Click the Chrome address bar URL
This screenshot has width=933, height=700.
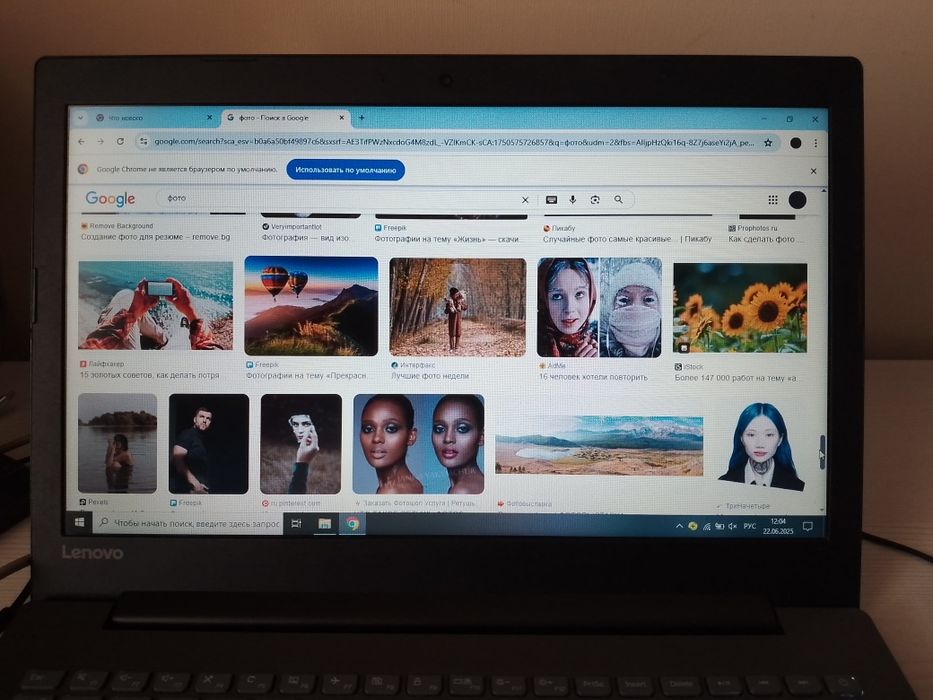coord(454,142)
